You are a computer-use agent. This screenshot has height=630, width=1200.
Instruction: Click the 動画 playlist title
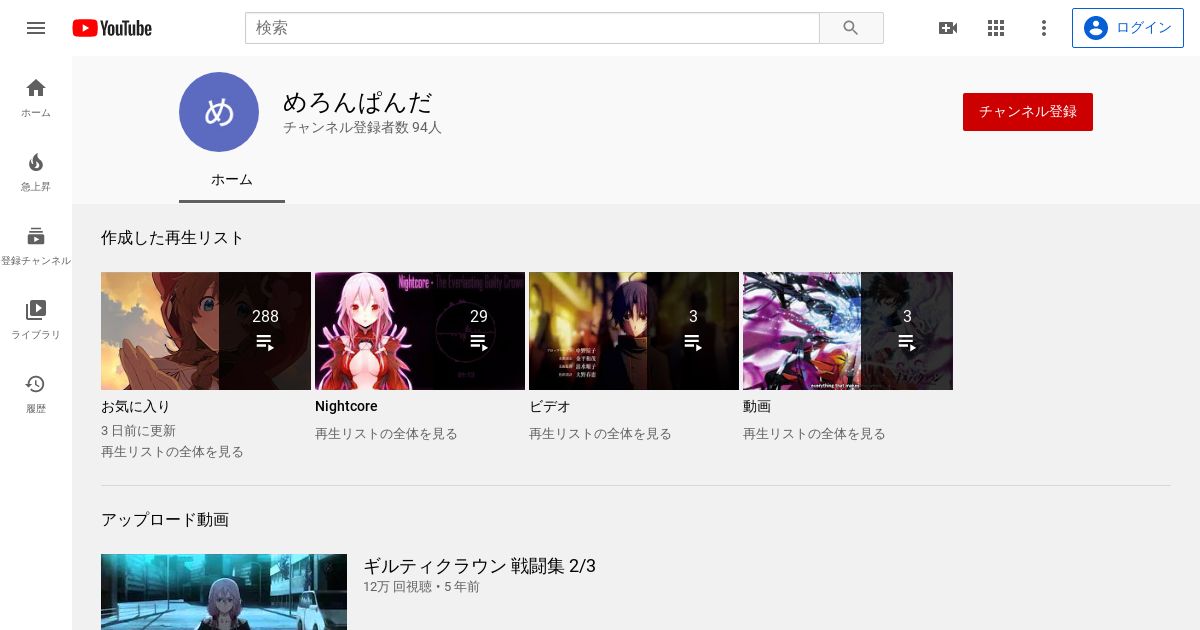click(x=757, y=407)
